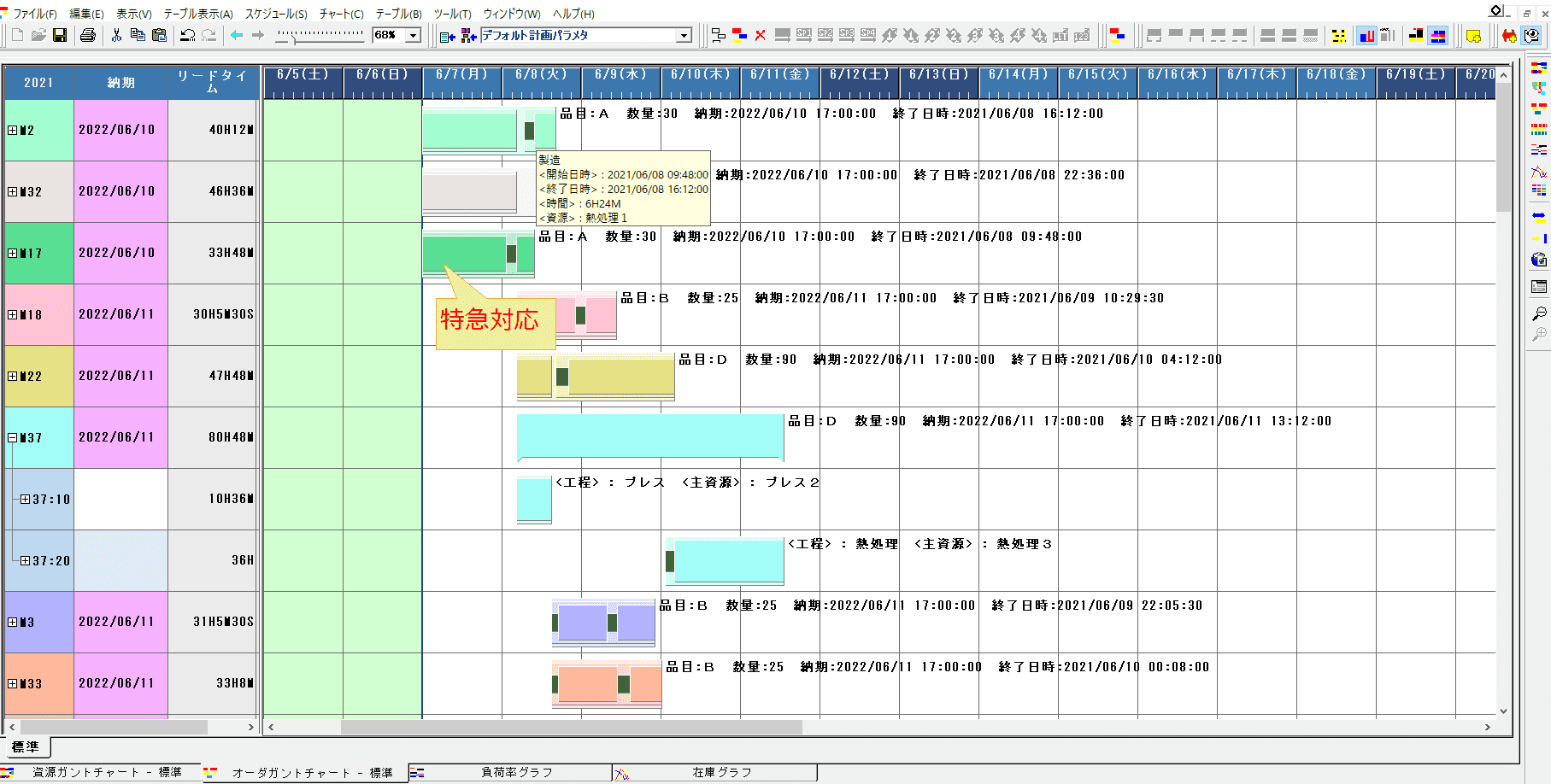
Task: Click the line graph icon in right sidebar
Action: tap(1539, 171)
